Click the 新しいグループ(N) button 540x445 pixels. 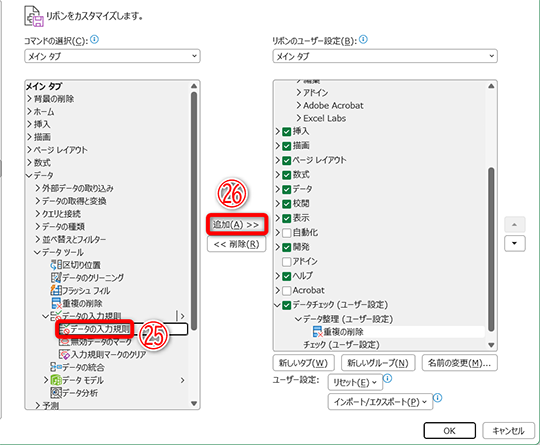(378, 363)
